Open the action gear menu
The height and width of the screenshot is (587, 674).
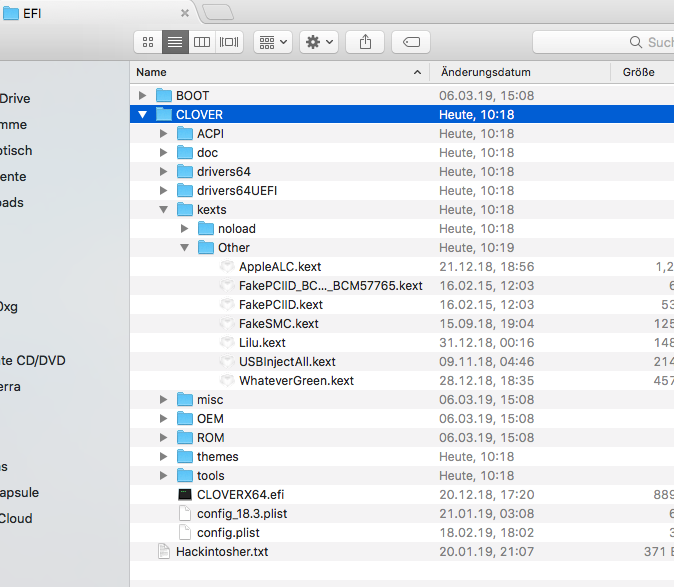click(319, 42)
